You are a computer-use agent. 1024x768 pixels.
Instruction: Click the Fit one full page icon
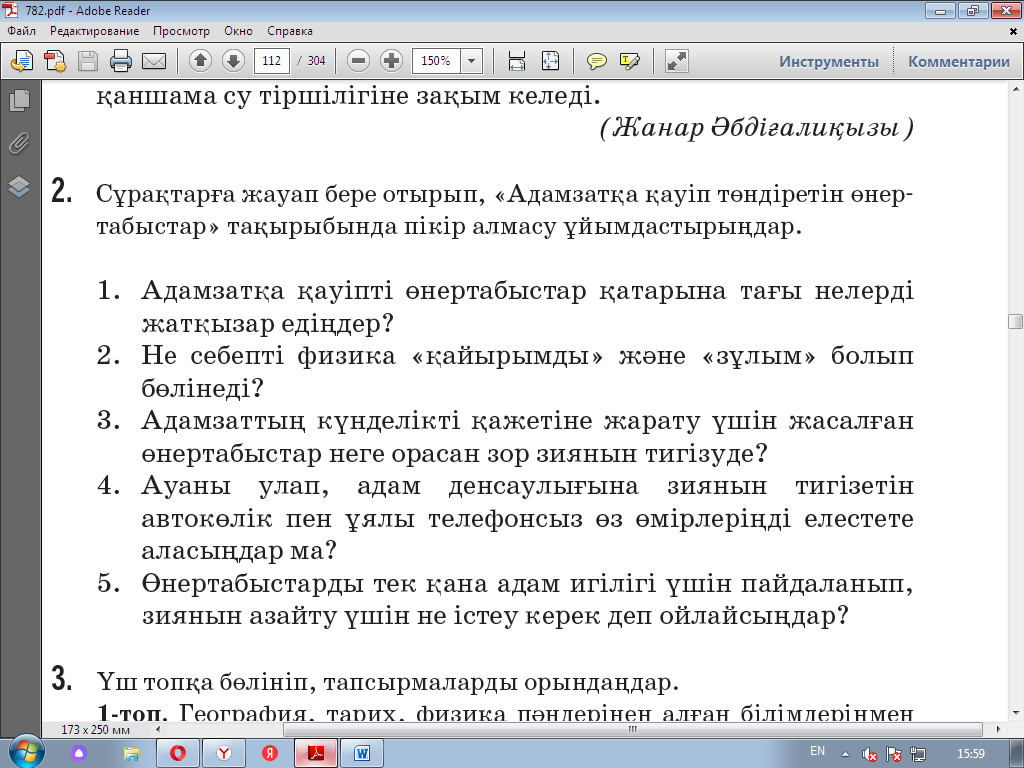(x=551, y=61)
